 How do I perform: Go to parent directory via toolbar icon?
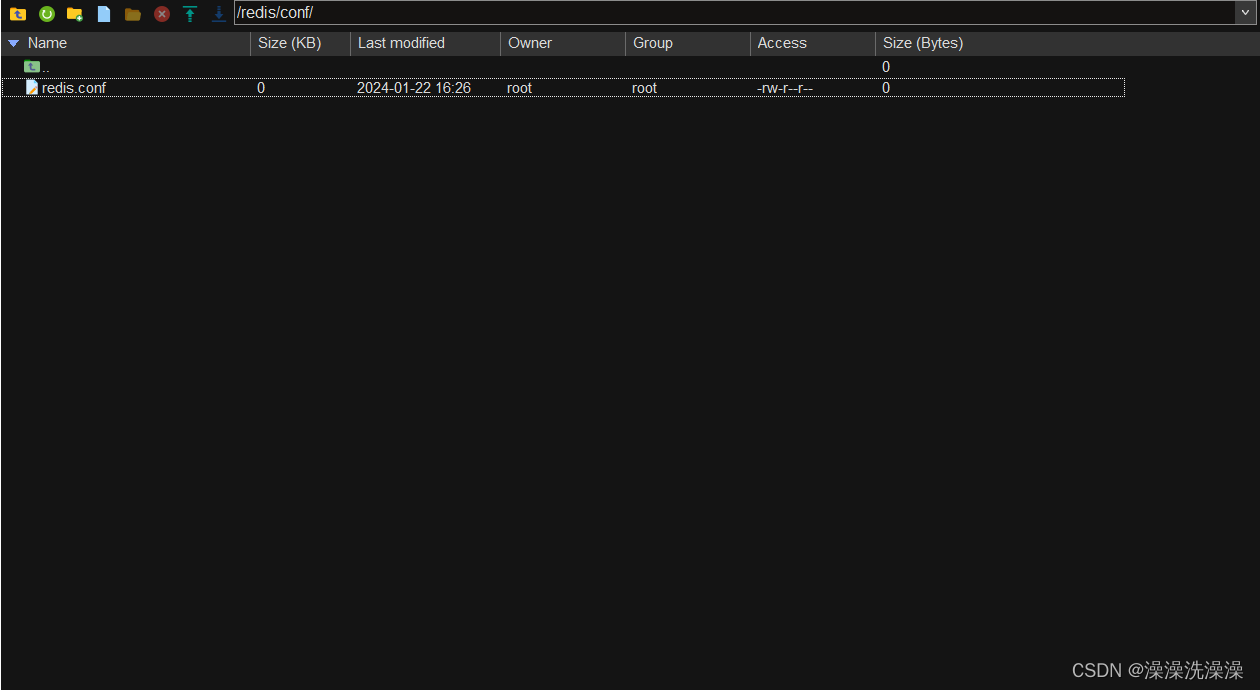point(18,14)
